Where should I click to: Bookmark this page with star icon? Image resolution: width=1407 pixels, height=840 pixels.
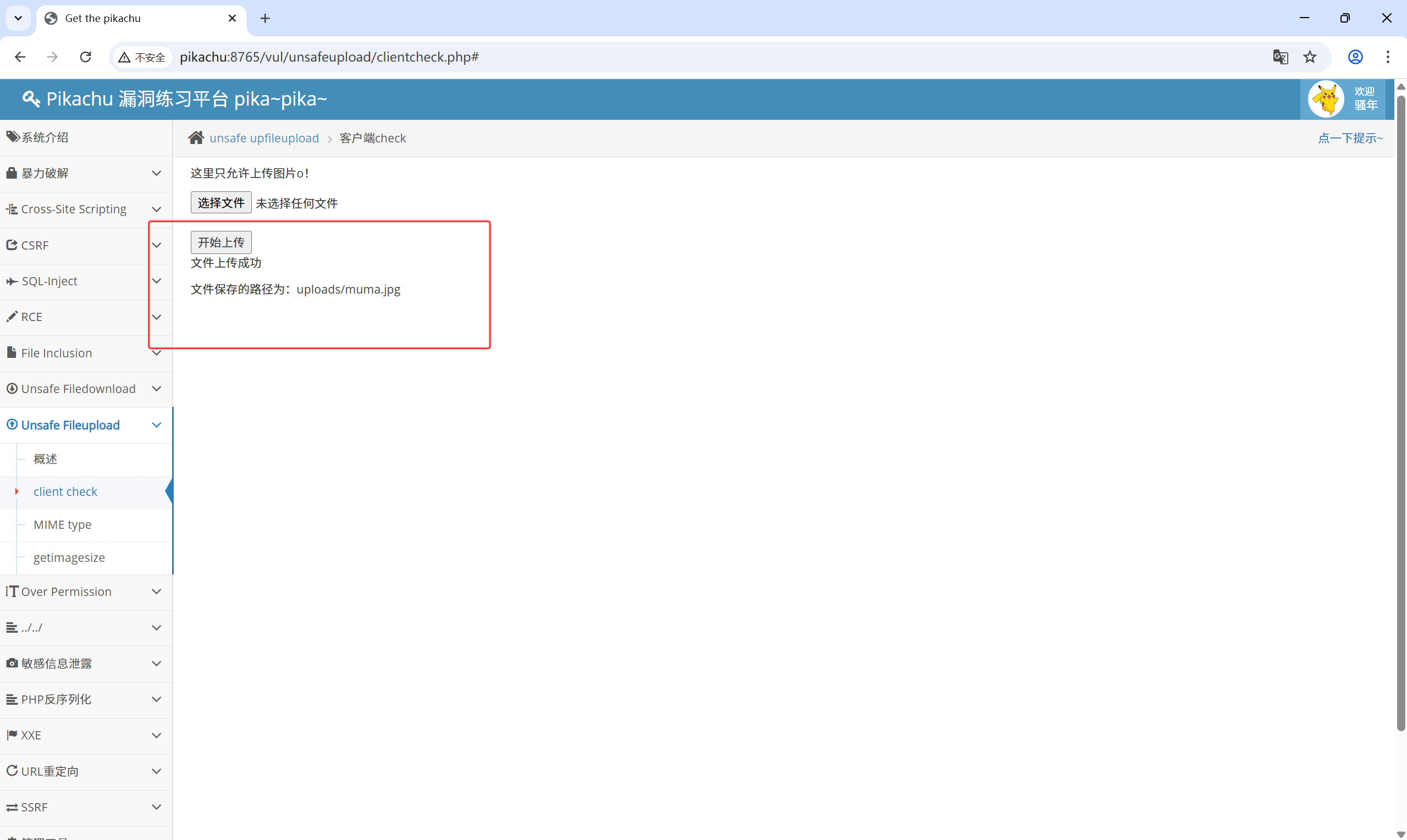click(x=1310, y=57)
